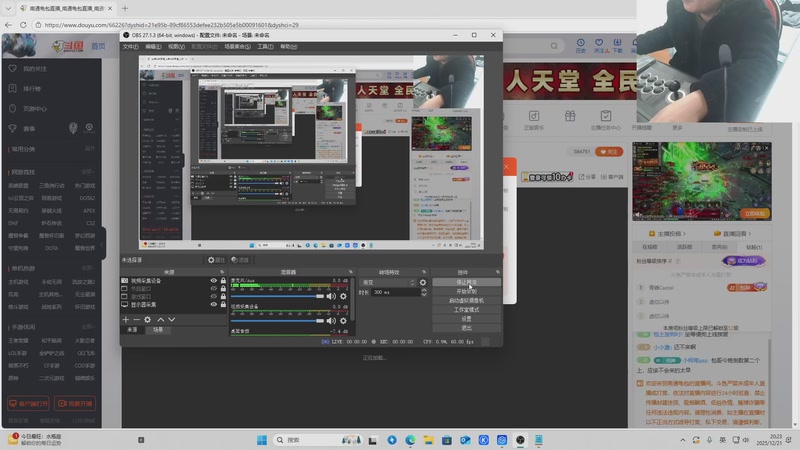Toggle lock on 视频采集设备 source
This screenshot has width=800, height=450.
(223, 281)
